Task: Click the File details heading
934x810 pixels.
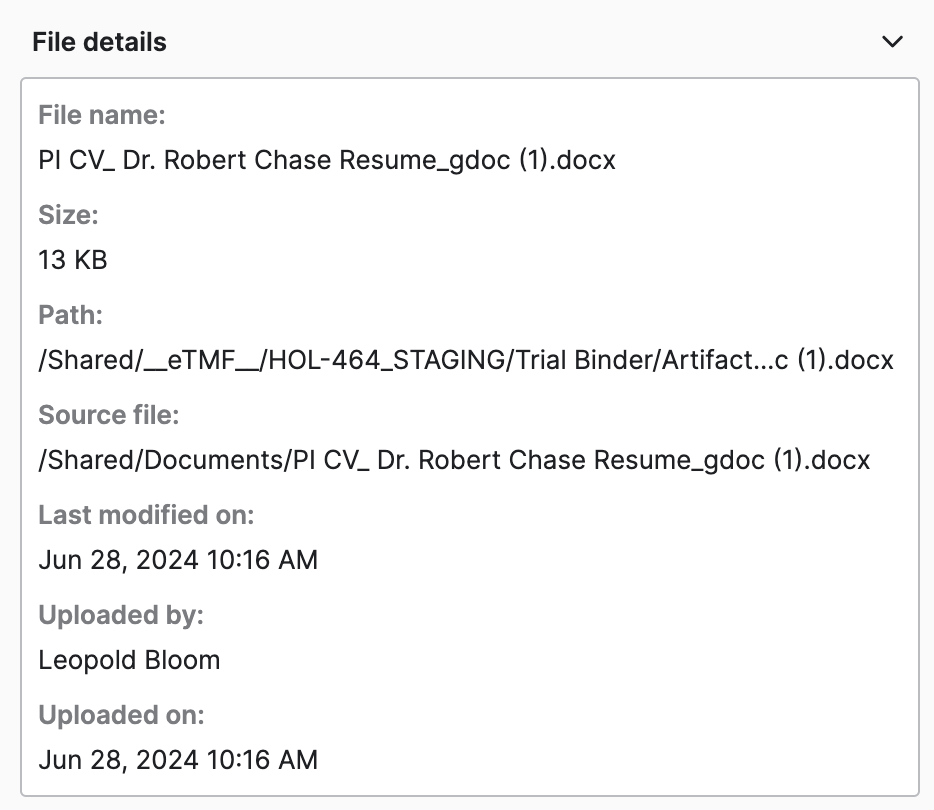Action: (x=99, y=42)
